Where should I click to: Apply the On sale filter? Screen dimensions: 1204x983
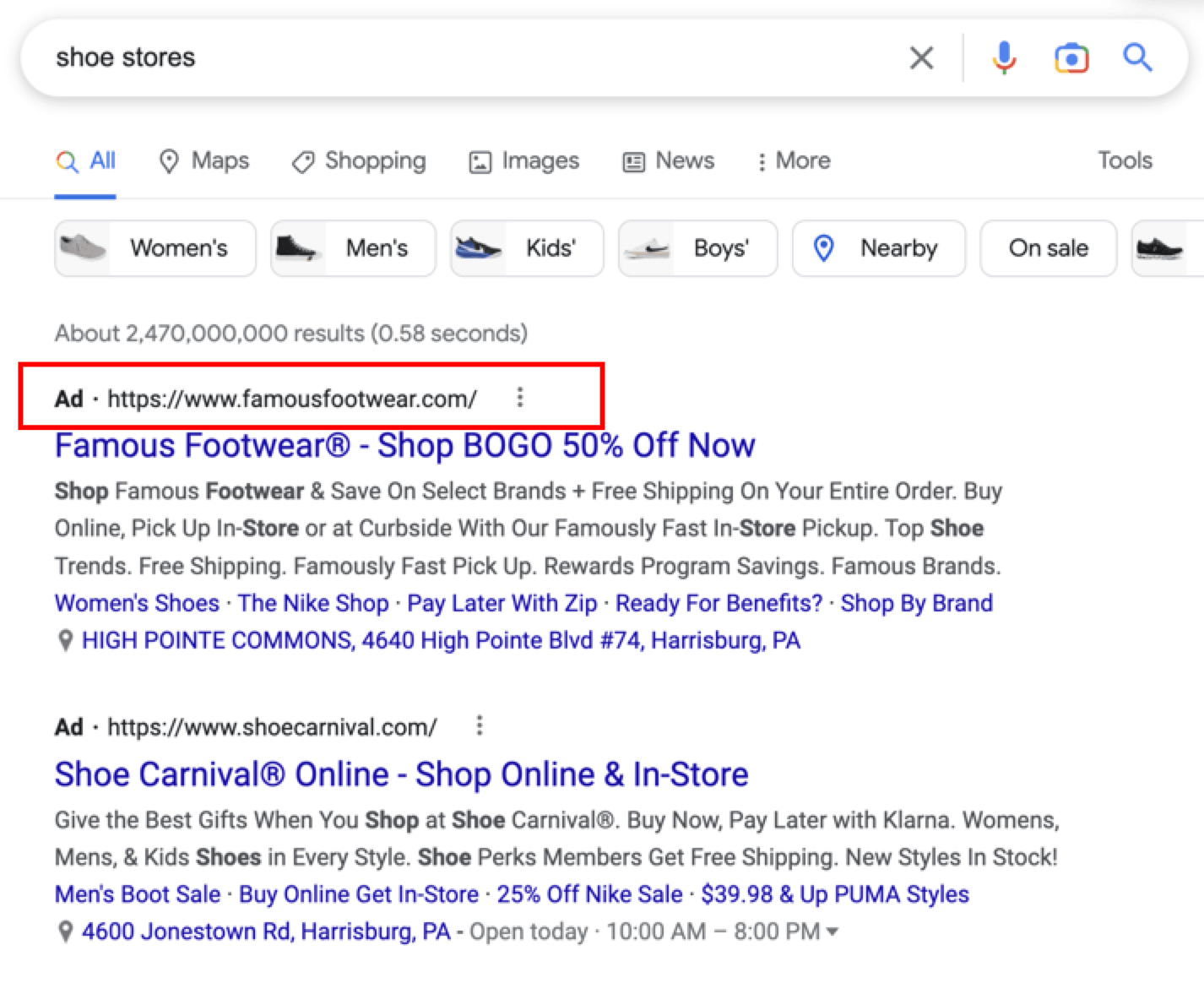pos(1048,248)
